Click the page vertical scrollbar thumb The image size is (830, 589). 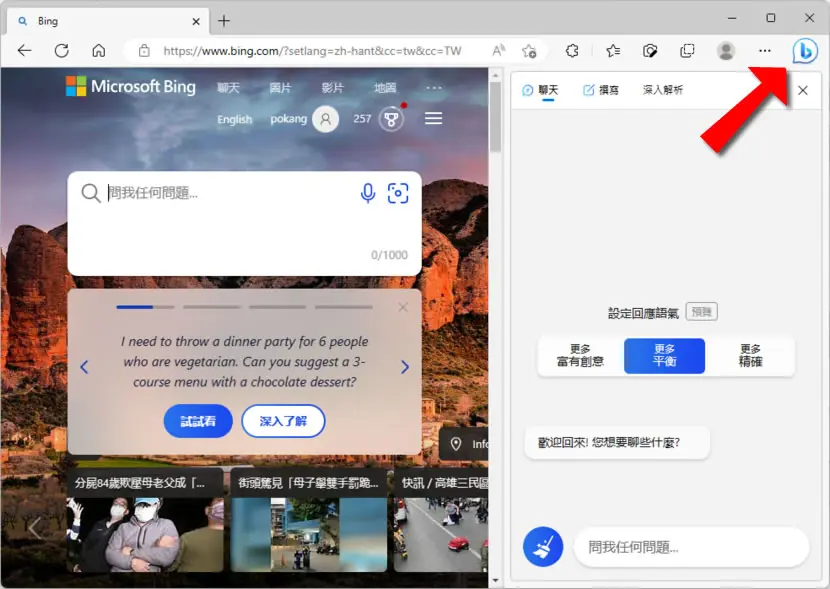495,116
